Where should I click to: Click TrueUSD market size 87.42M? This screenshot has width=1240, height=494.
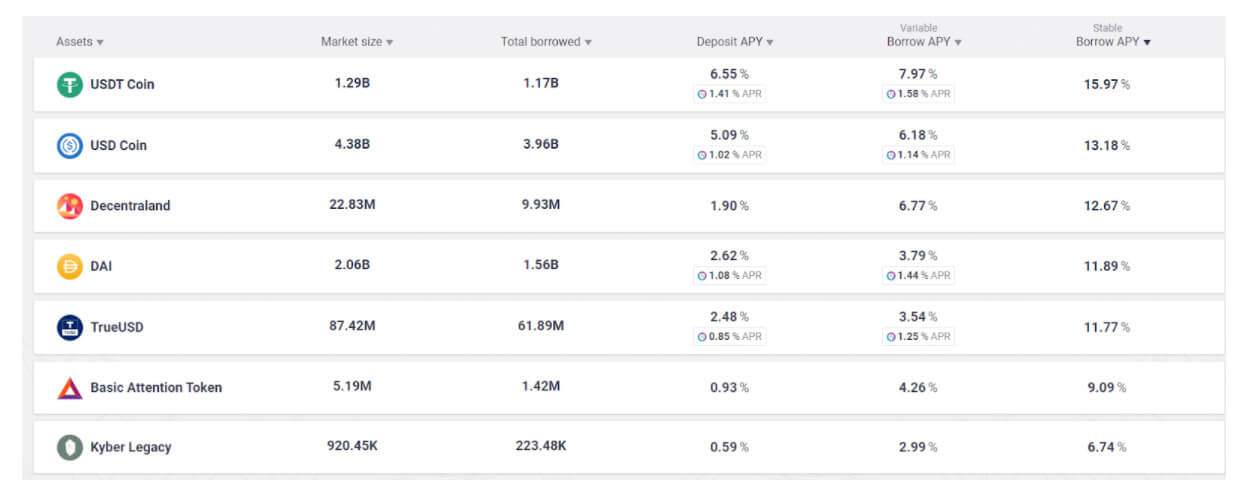(352, 325)
